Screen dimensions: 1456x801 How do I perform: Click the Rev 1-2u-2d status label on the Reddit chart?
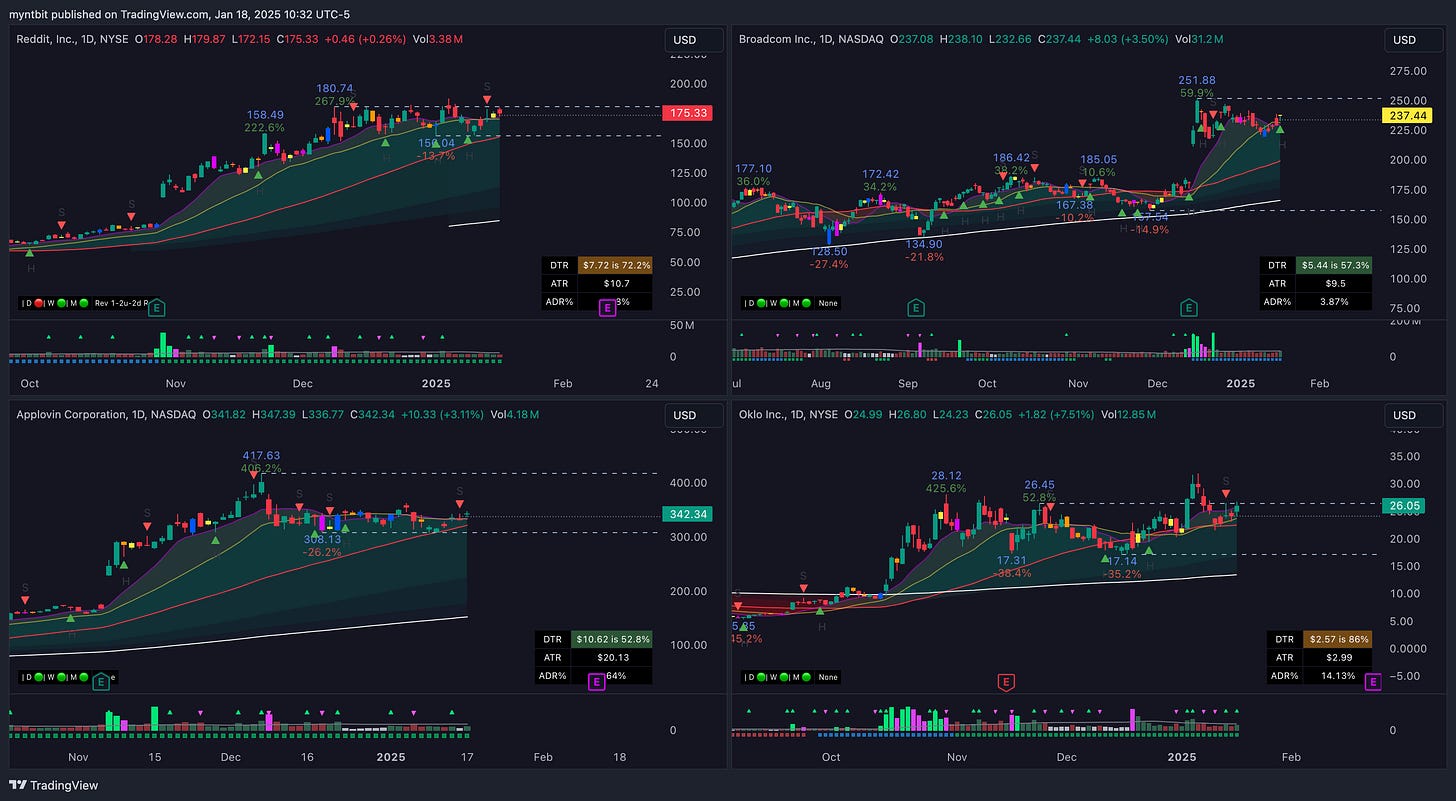coord(119,303)
